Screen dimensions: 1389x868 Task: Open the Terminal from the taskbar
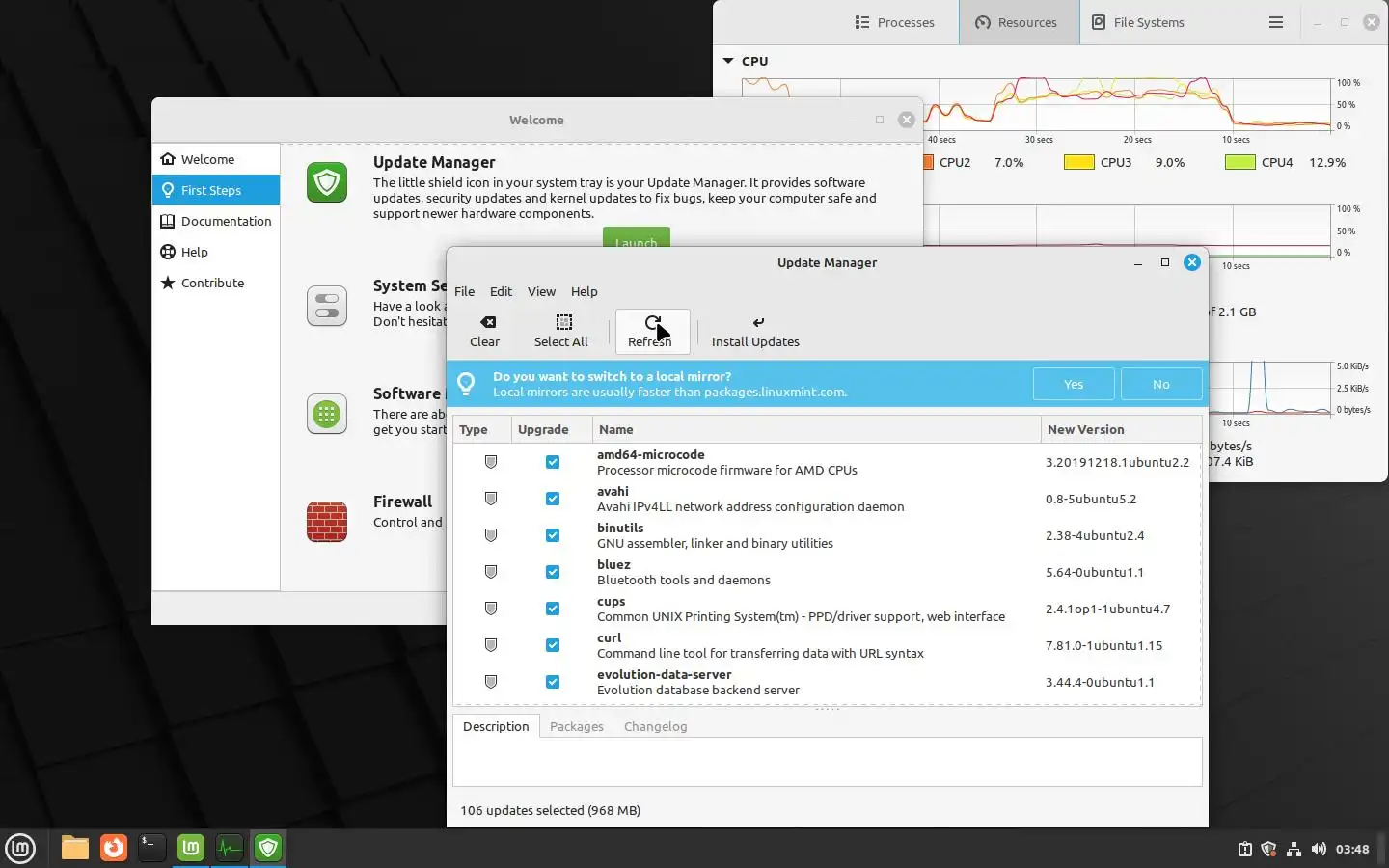pyautogui.click(x=152, y=848)
